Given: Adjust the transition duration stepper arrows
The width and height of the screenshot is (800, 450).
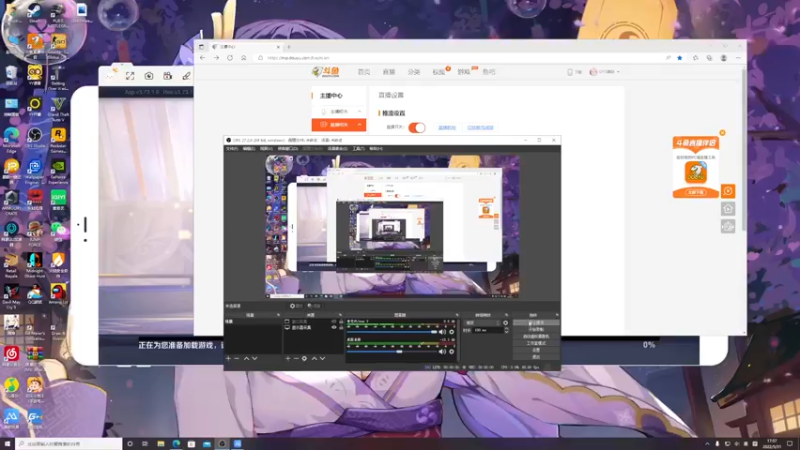Looking at the screenshot, I should click(x=506, y=331).
